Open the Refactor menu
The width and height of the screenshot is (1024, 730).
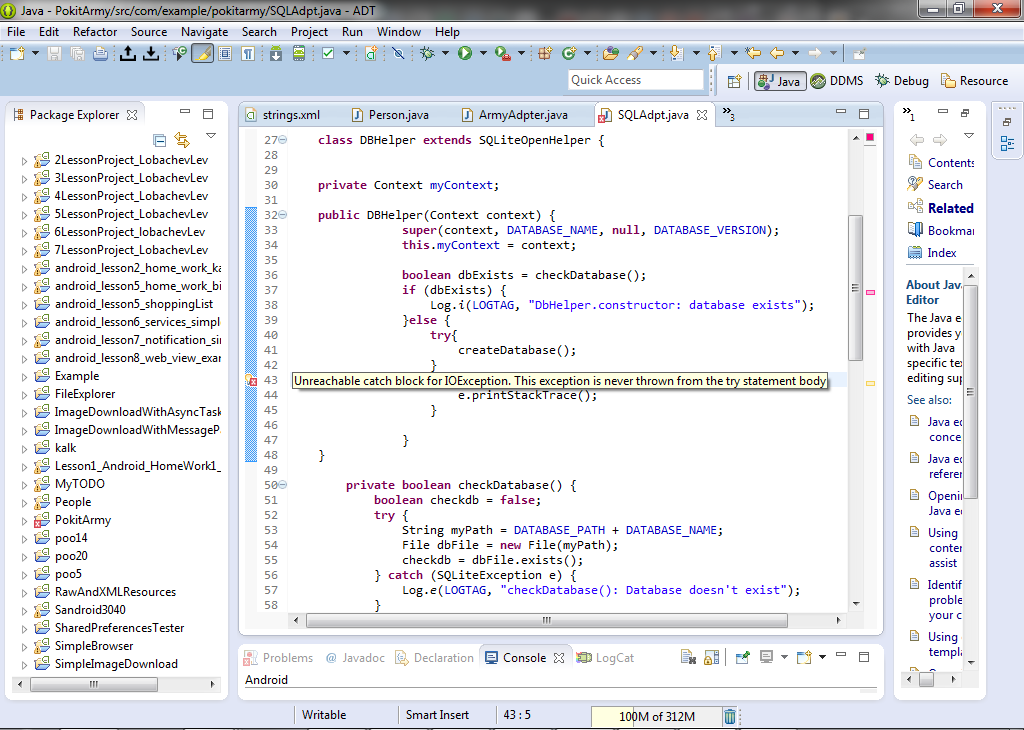[95, 31]
